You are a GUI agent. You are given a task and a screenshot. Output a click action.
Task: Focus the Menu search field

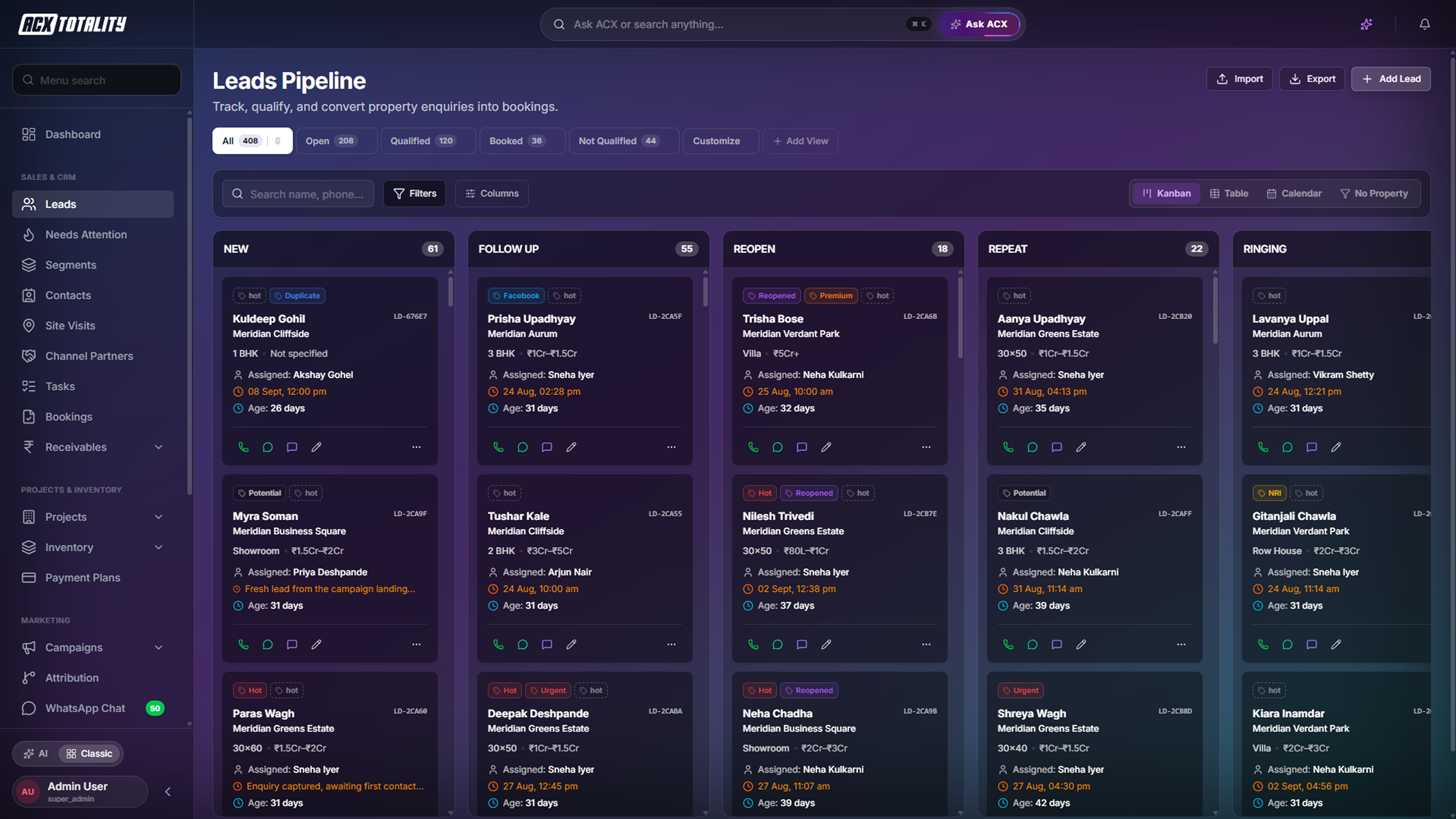(97, 80)
